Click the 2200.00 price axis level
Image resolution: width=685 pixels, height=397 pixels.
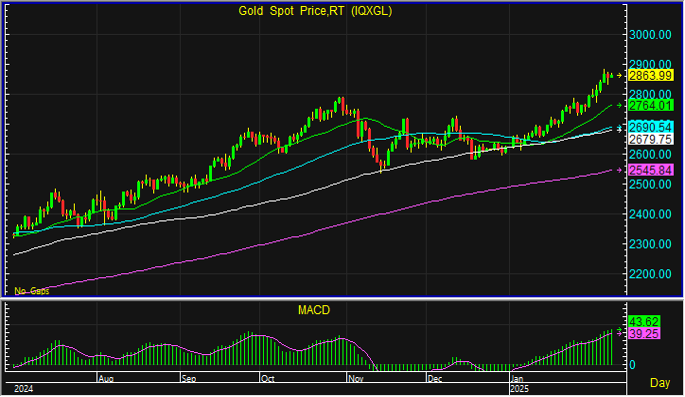pyautogui.click(x=650, y=274)
